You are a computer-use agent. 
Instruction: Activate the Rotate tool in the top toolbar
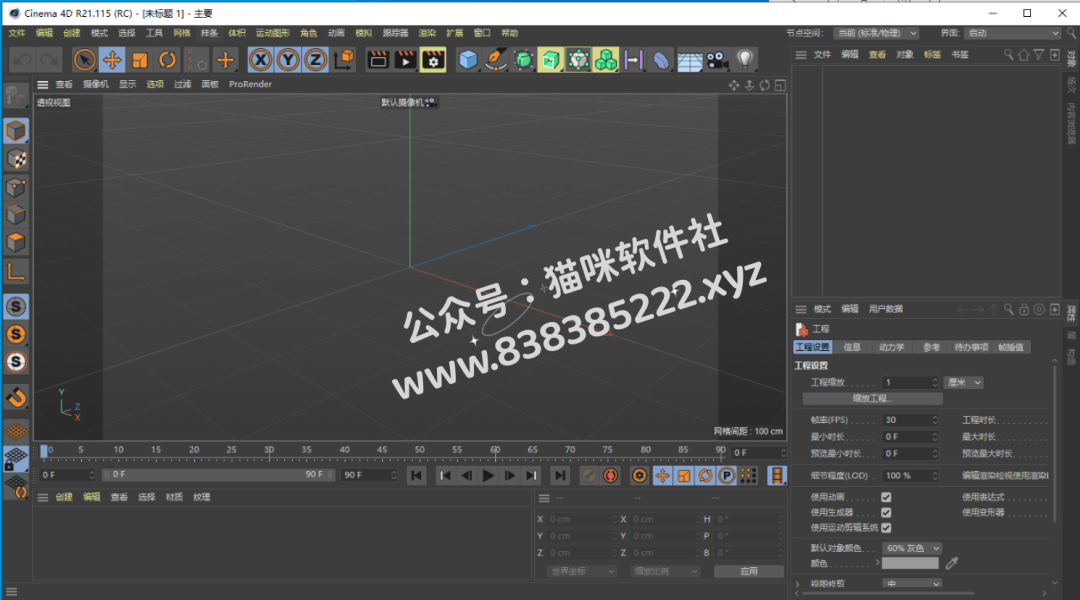pos(167,60)
